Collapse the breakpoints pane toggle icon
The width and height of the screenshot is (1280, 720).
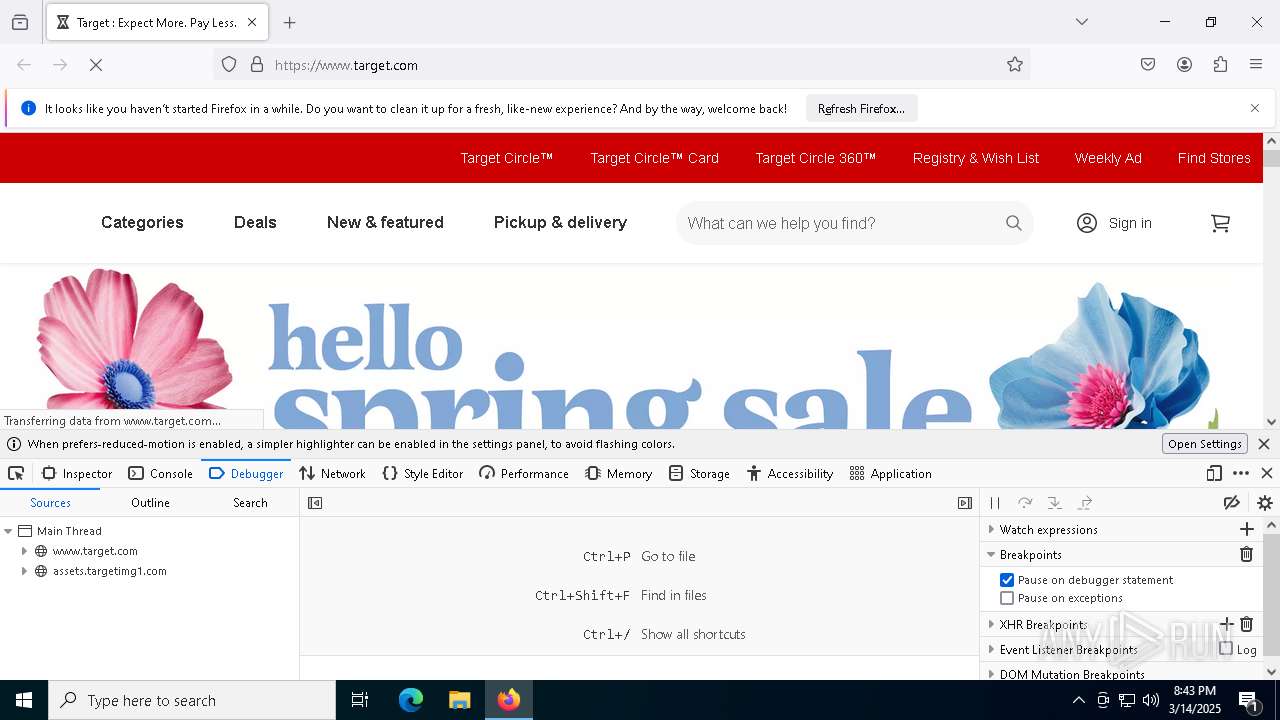point(964,503)
